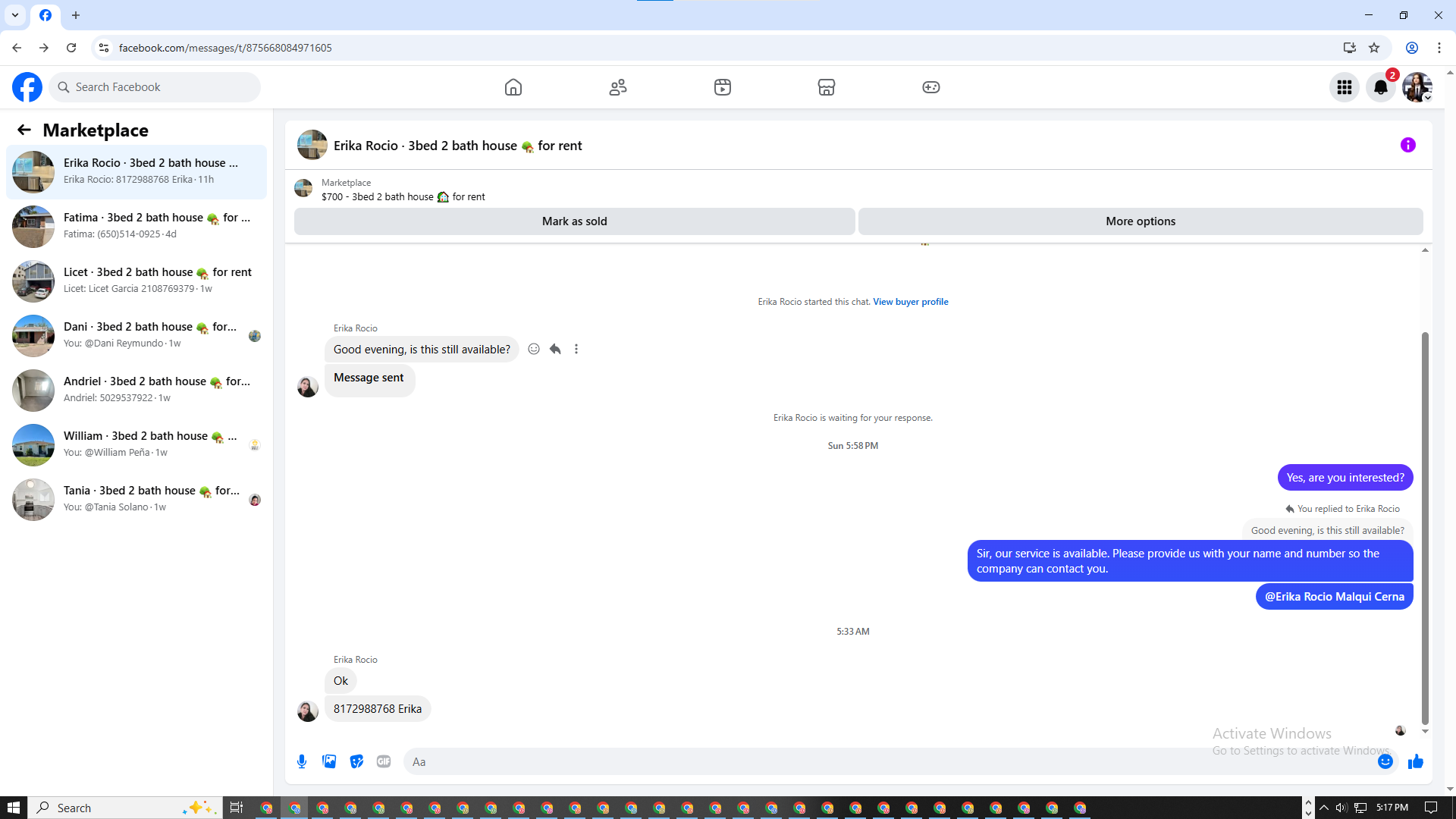1456x819 pixels.
Task: Open account profile menu dropdown
Action: click(x=1417, y=87)
